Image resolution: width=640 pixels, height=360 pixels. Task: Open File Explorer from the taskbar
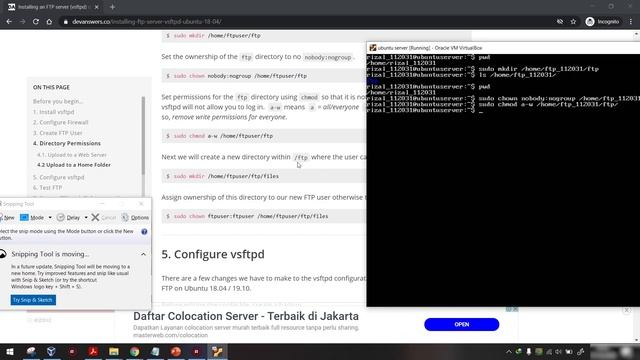tap(113, 351)
